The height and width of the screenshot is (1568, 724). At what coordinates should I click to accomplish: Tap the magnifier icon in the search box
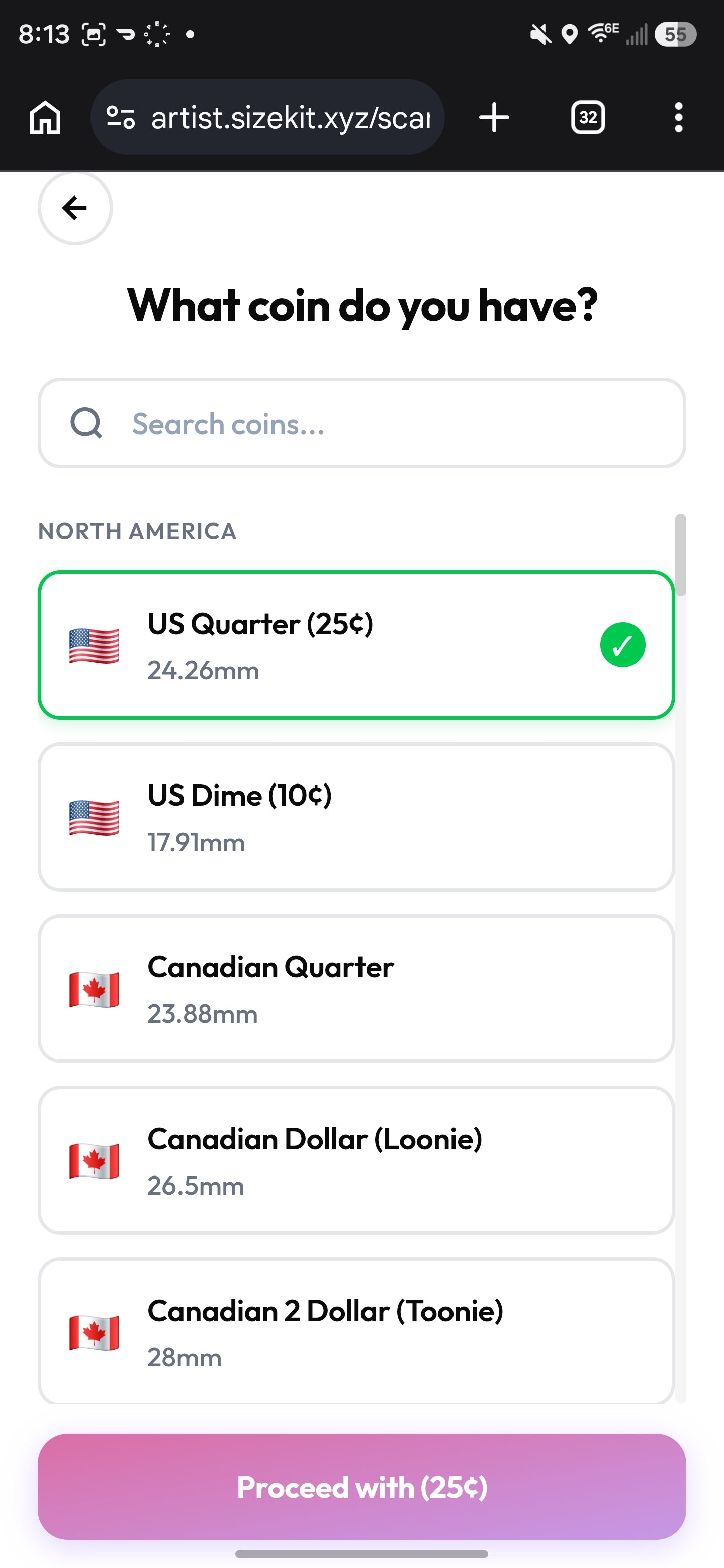[x=86, y=423]
